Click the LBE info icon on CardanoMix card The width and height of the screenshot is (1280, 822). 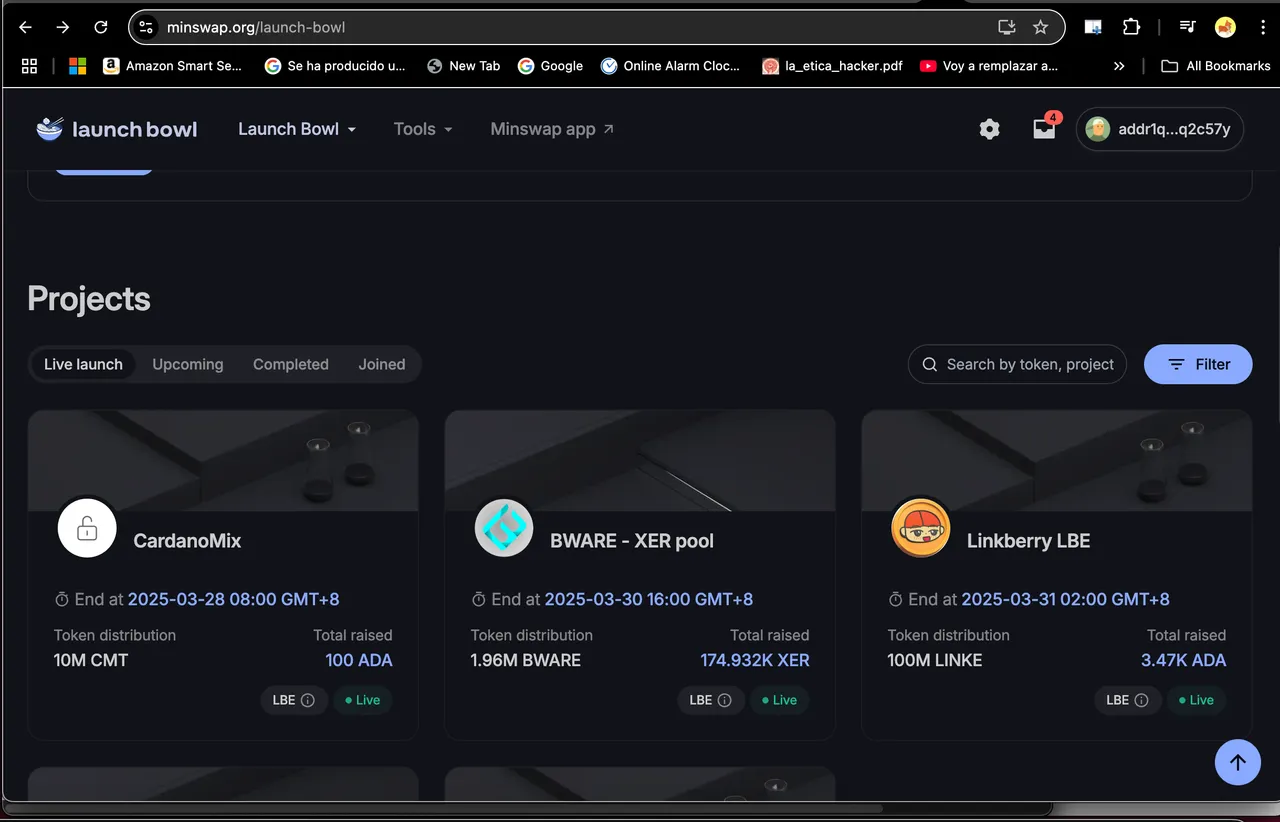(x=308, y=700)
